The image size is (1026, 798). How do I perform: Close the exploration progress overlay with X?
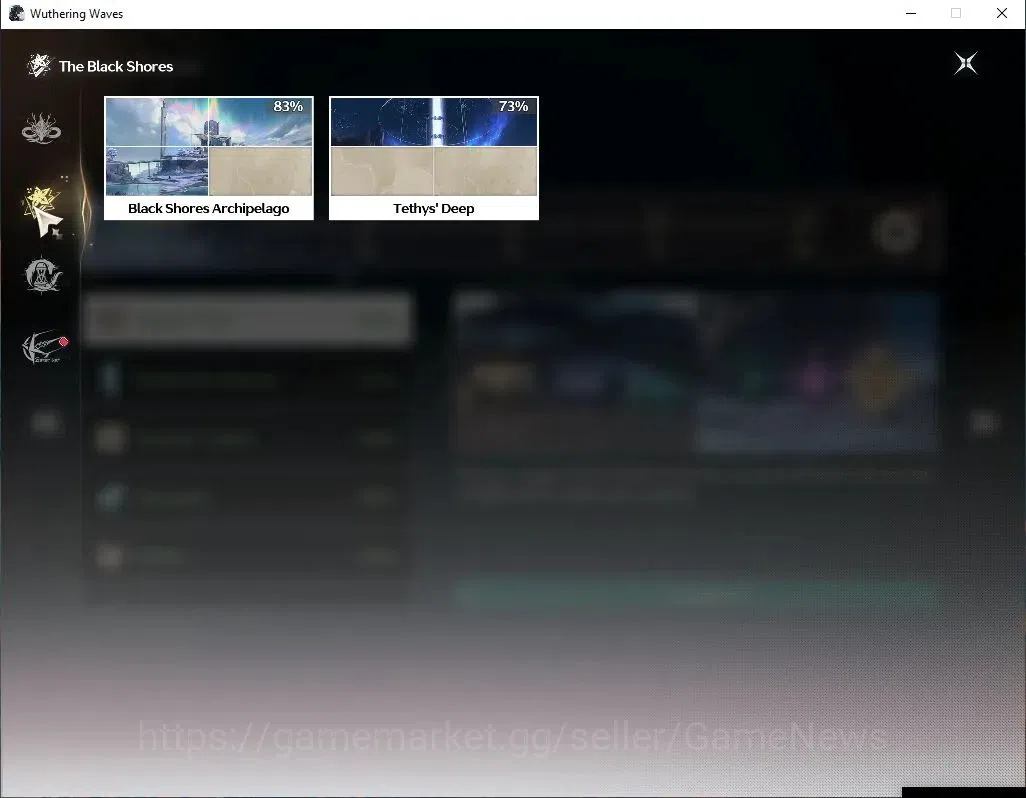(966, 63)
